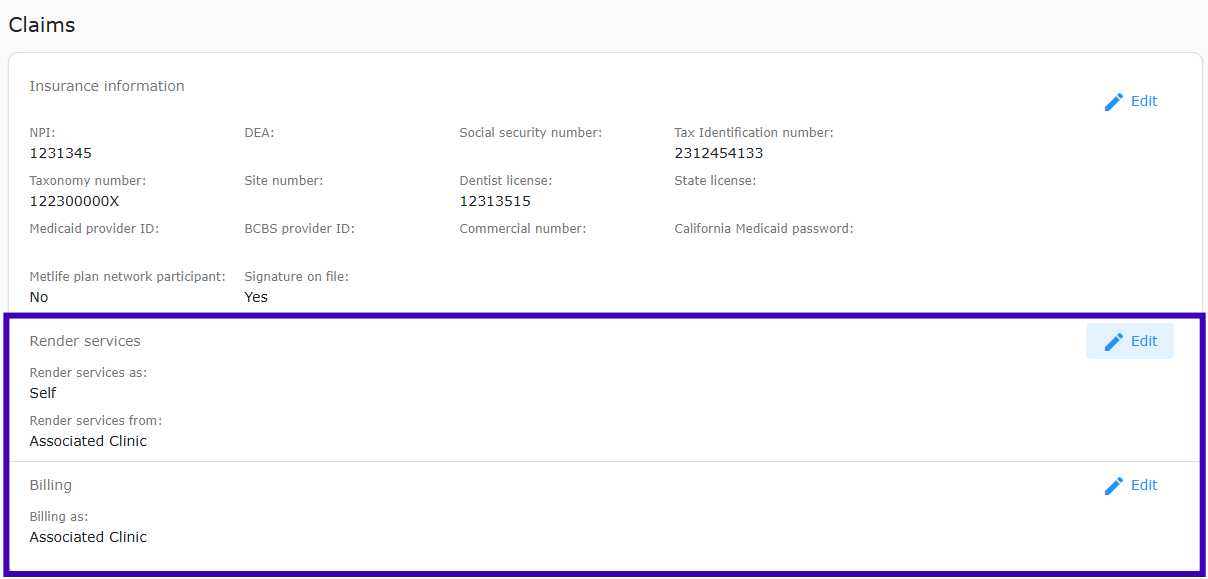Click Associated Clinic under Billing as
Image resolution: width=1208 pixels, height=579 pixels.
(x=88, y=537)
